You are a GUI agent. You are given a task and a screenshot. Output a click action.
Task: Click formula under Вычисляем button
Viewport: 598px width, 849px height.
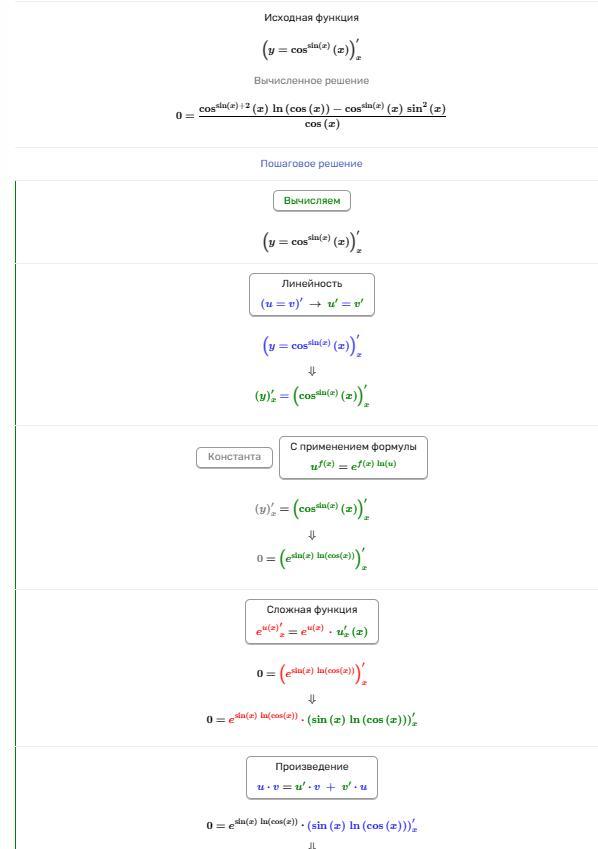(x=311, y=242)
